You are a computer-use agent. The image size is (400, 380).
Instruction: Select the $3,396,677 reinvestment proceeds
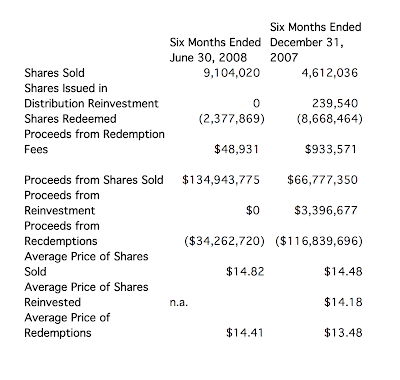click(x=326, y=211)
